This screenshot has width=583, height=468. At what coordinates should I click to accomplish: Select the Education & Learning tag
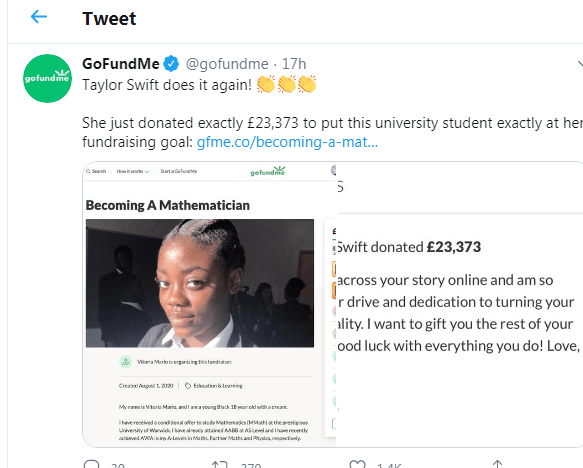coord(214,386)
